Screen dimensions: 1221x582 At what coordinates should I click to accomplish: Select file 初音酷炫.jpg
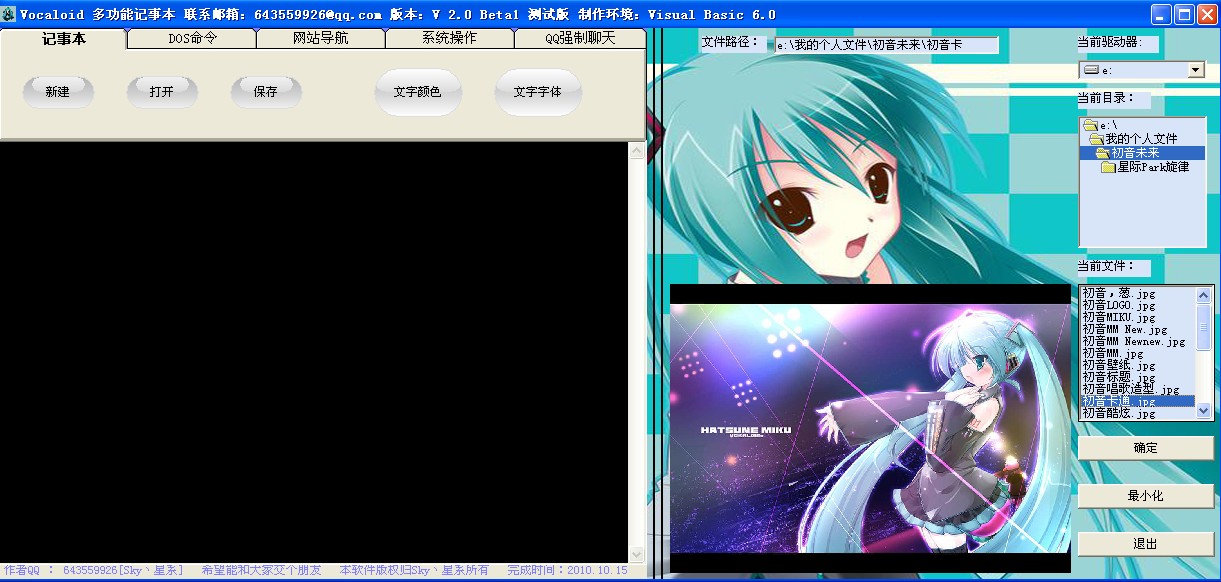[1138, 414]
